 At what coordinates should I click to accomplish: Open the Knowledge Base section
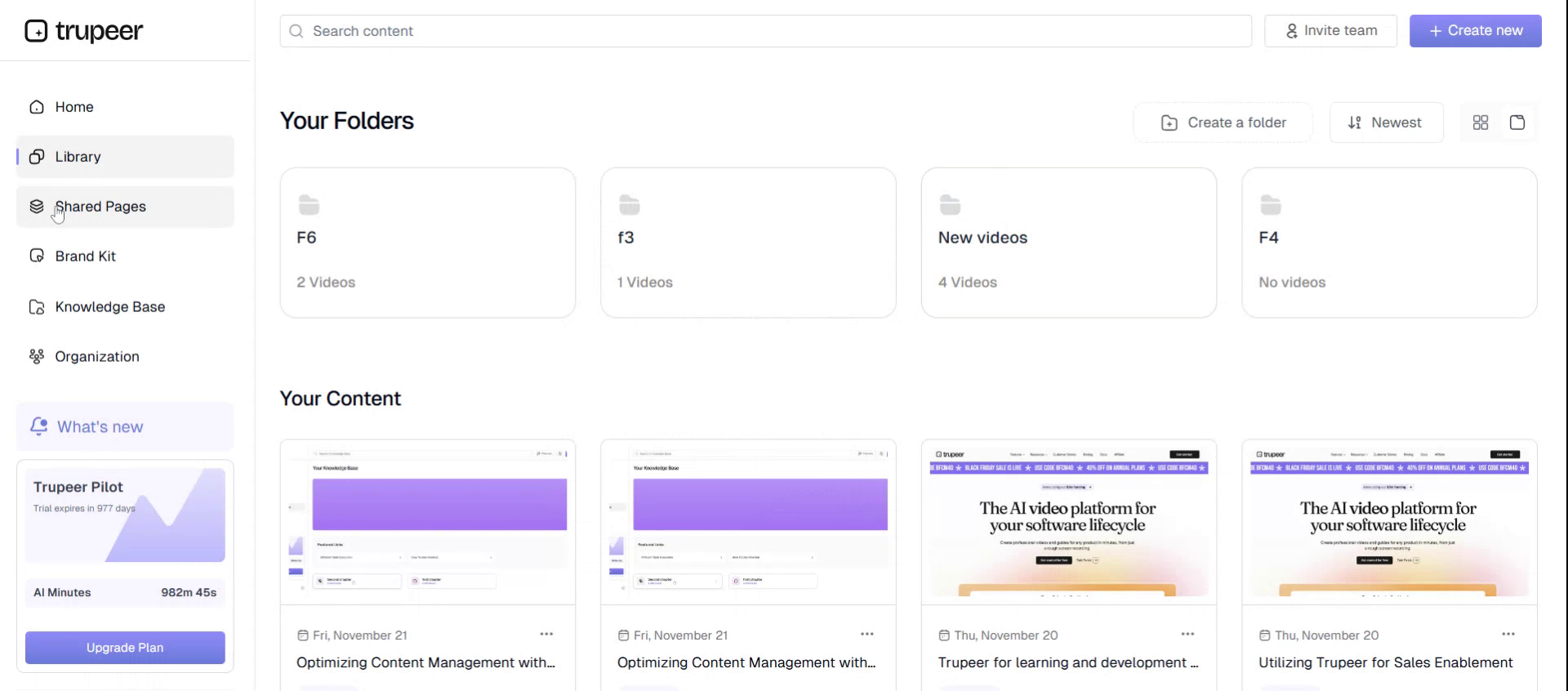125,307
